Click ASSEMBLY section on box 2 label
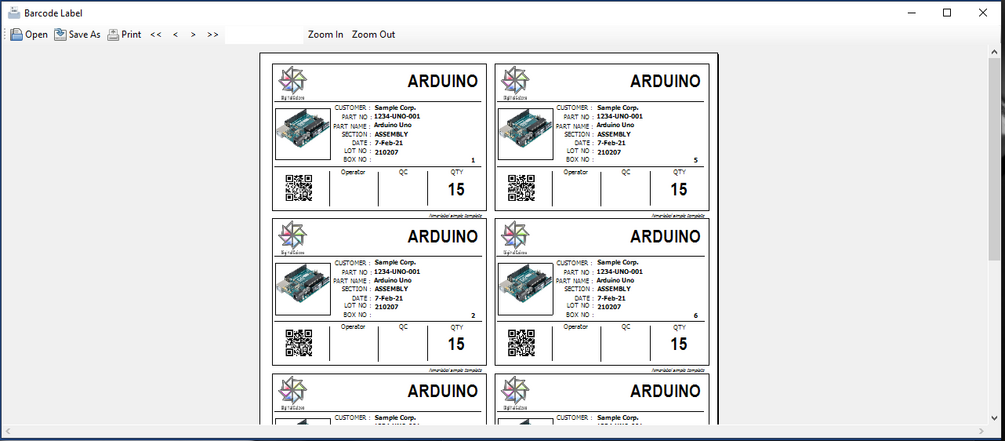Viewport: 1005px width, 441px height. coord(391,289)
